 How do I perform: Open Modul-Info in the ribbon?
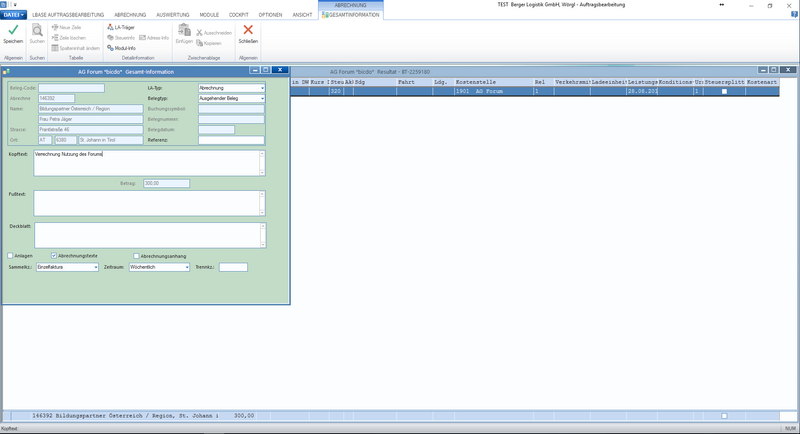121,48
